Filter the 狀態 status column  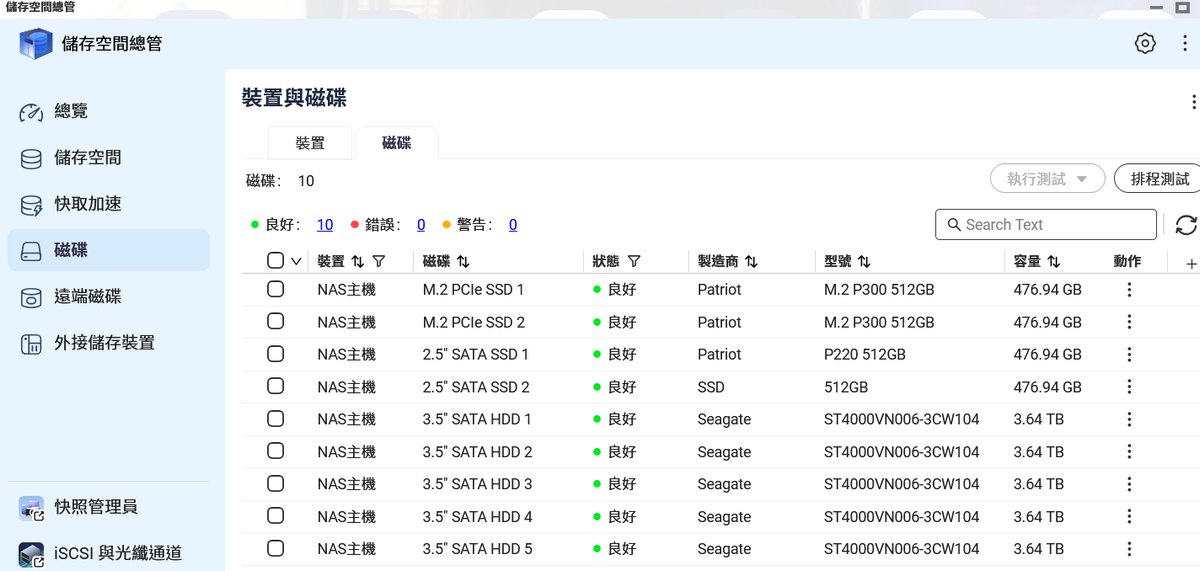coord(634,261)
